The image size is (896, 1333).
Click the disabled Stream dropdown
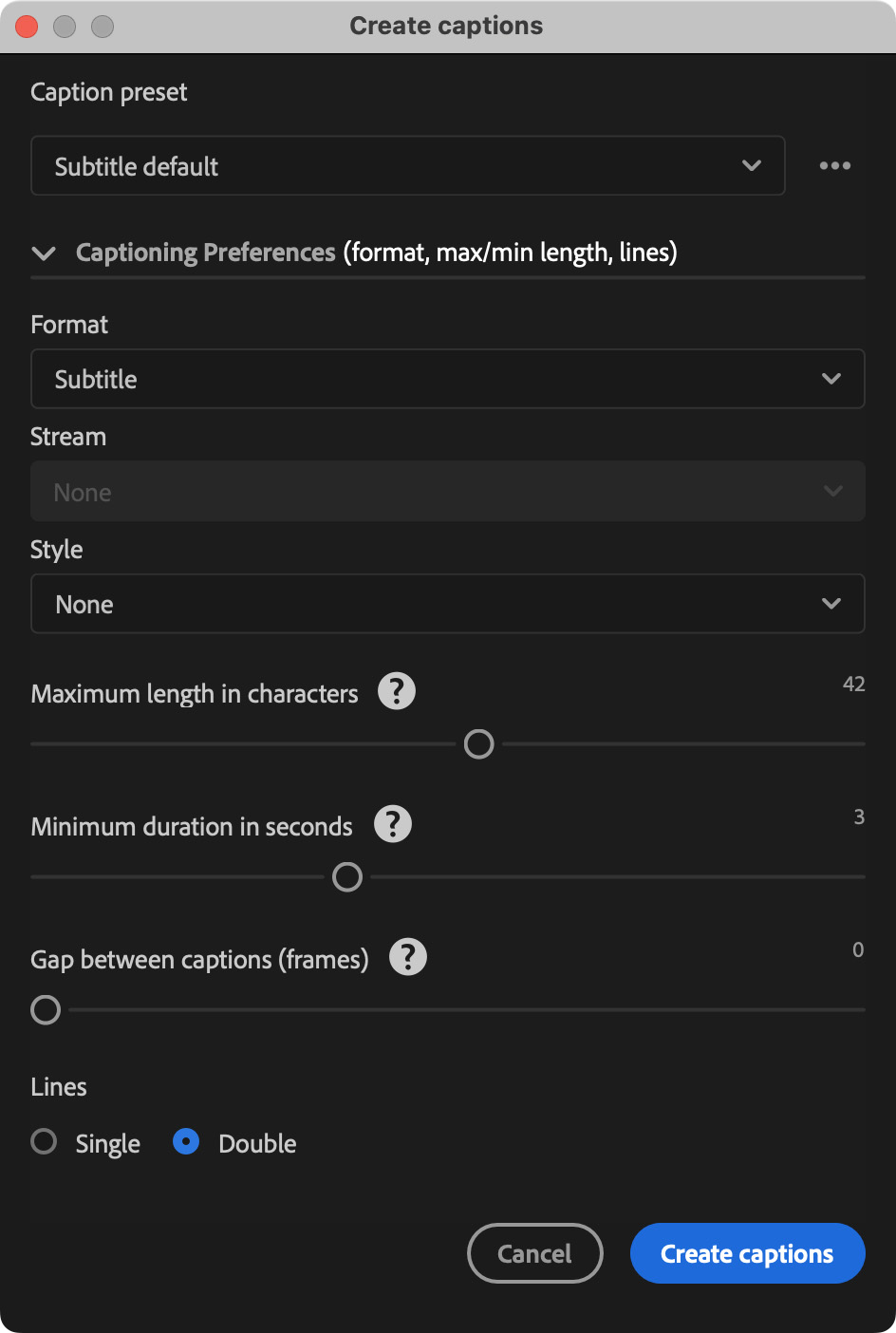[448, 492]
